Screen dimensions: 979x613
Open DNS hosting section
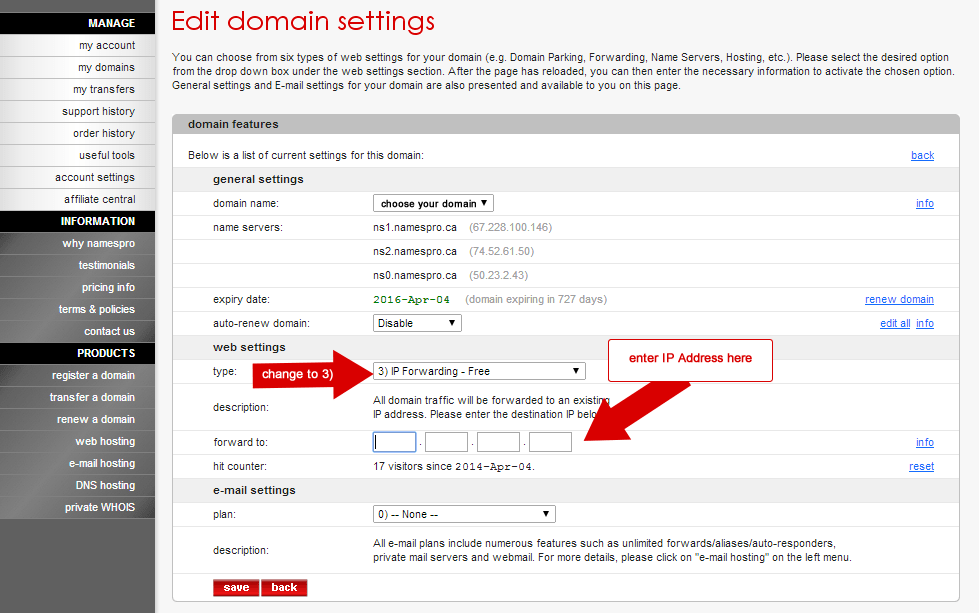tap(110, 485)
